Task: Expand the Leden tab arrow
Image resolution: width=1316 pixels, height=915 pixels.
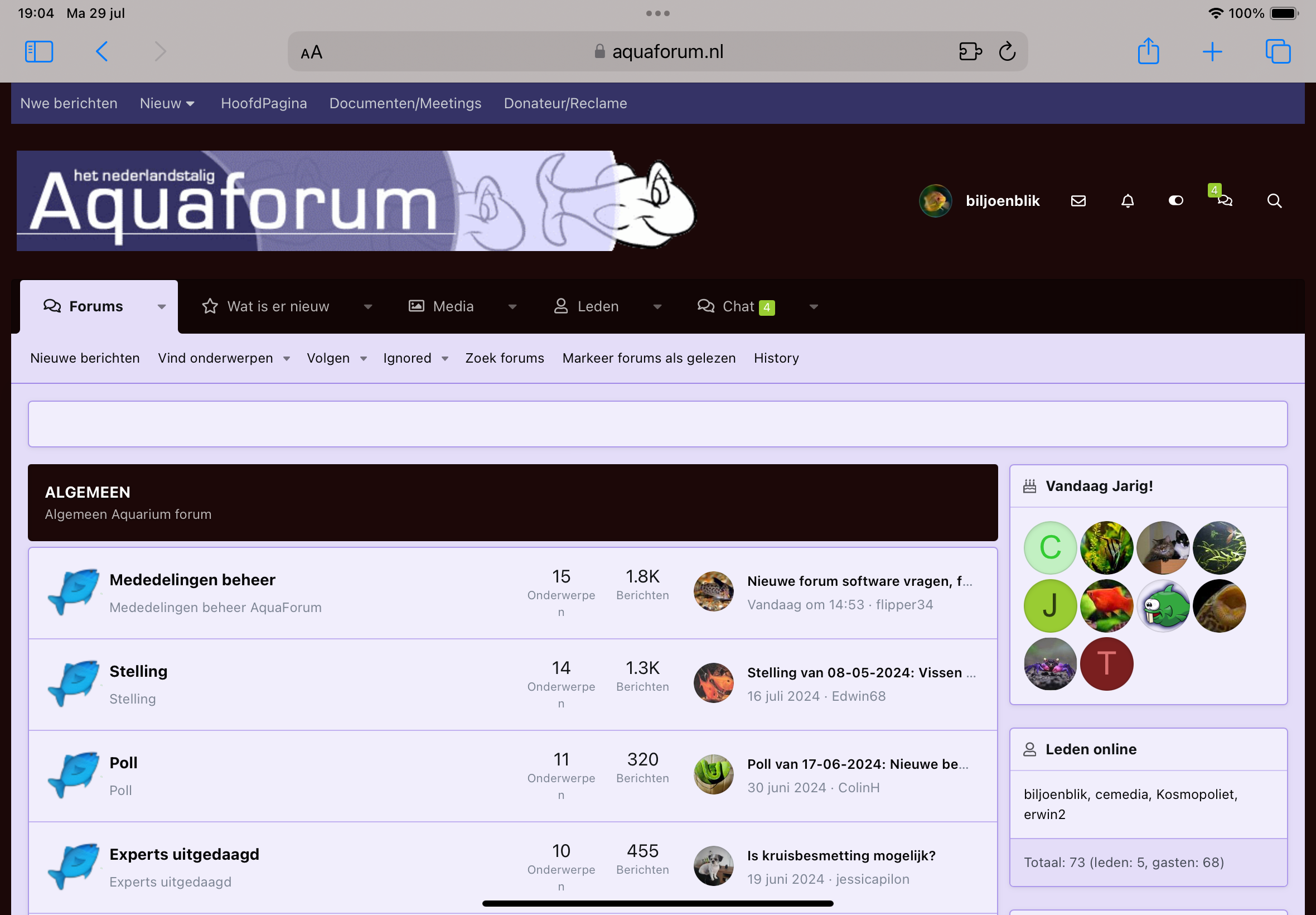Action: 657,307
